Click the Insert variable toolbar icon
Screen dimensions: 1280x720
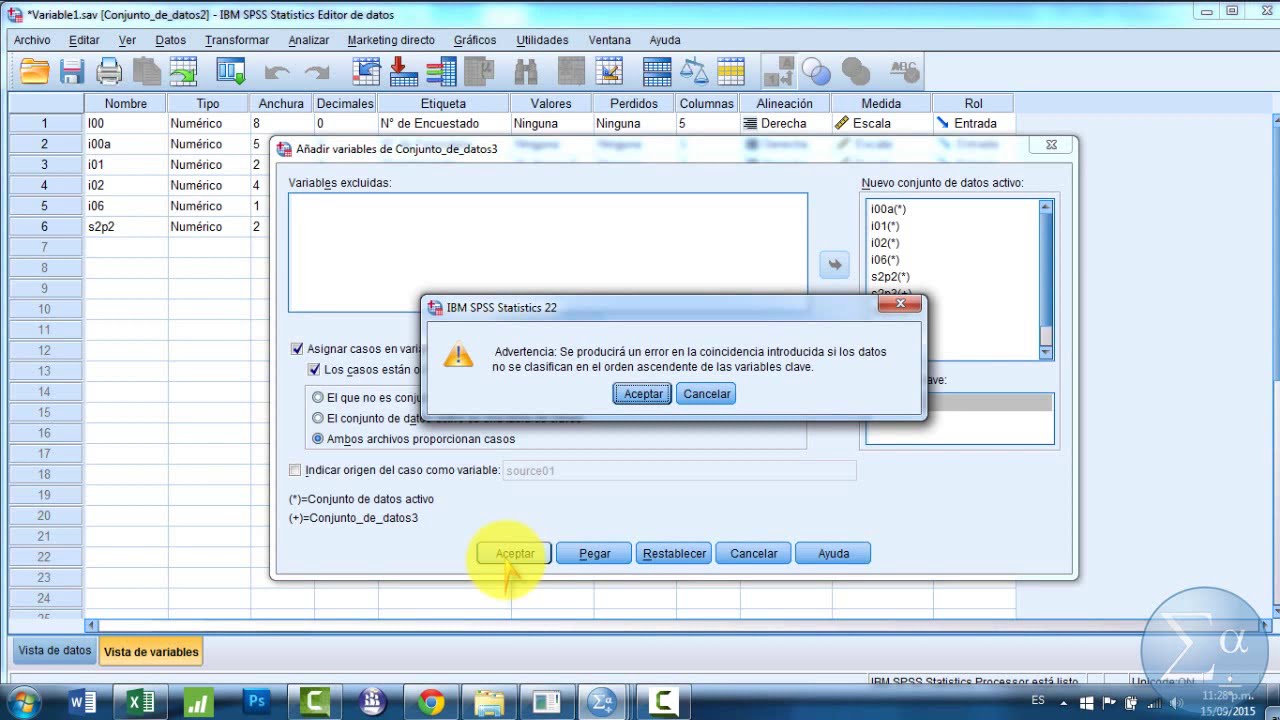click(x=609, y=71)
